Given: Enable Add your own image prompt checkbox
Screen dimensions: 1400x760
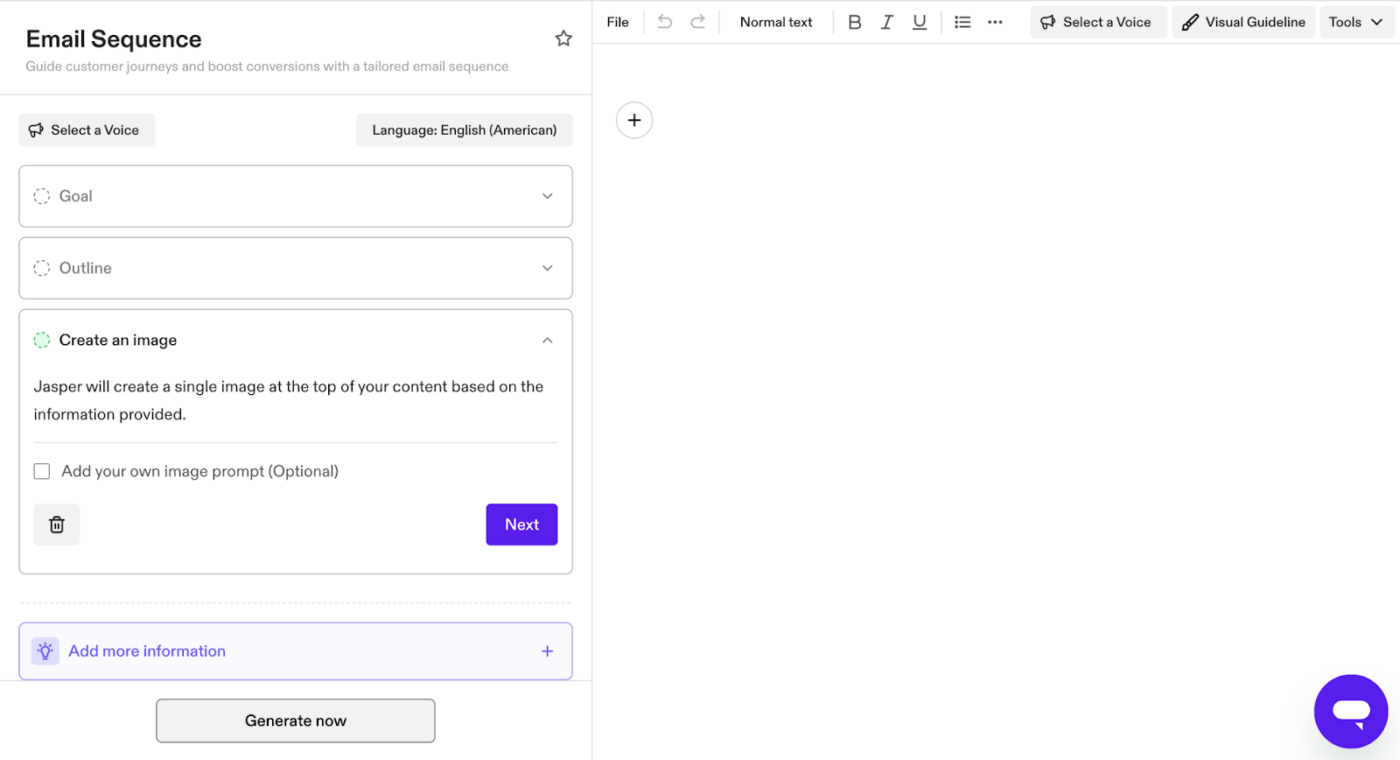Looking at the screenshot, I should [42, 471].
